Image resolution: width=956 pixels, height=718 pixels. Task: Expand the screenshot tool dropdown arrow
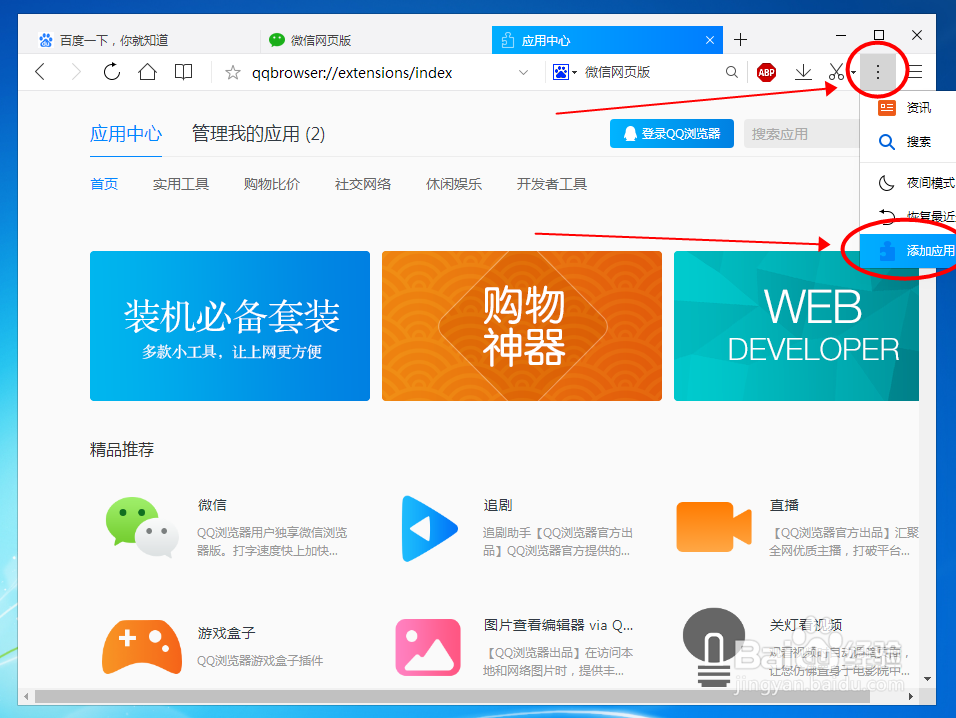853,73
